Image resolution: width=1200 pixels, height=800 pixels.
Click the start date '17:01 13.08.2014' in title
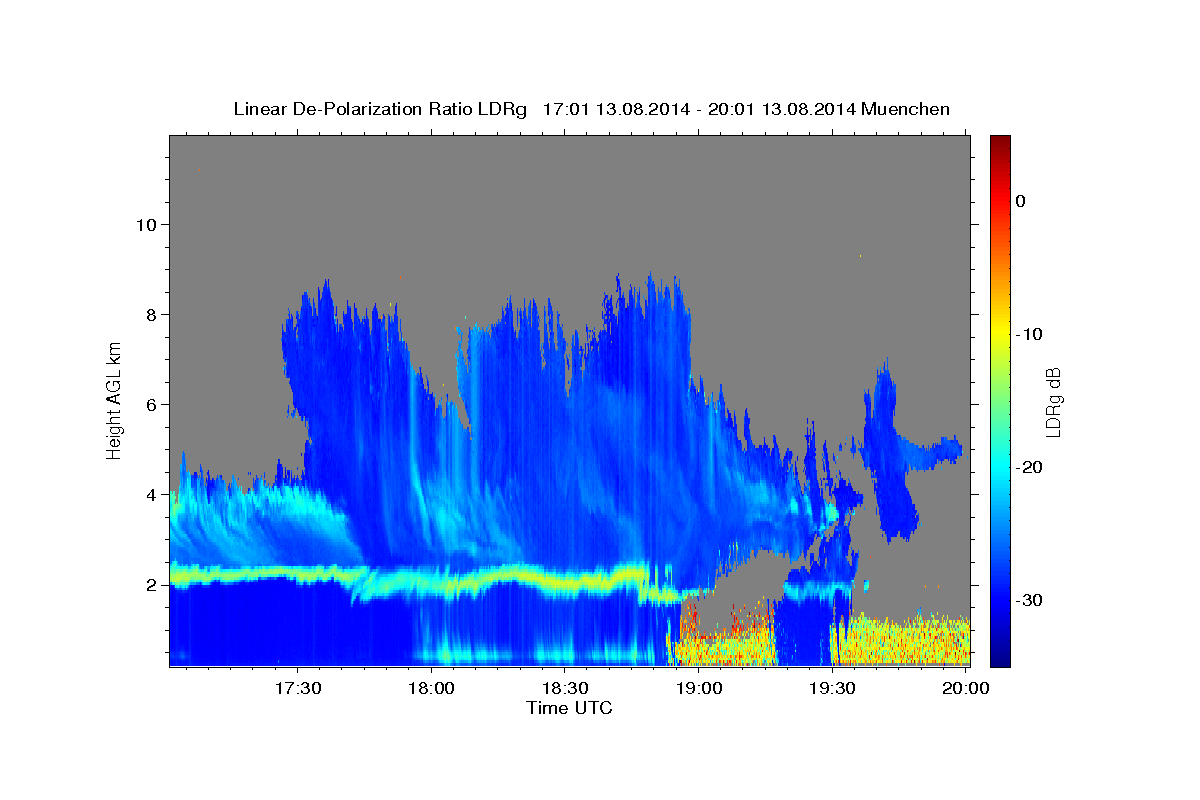pos(616,109)
